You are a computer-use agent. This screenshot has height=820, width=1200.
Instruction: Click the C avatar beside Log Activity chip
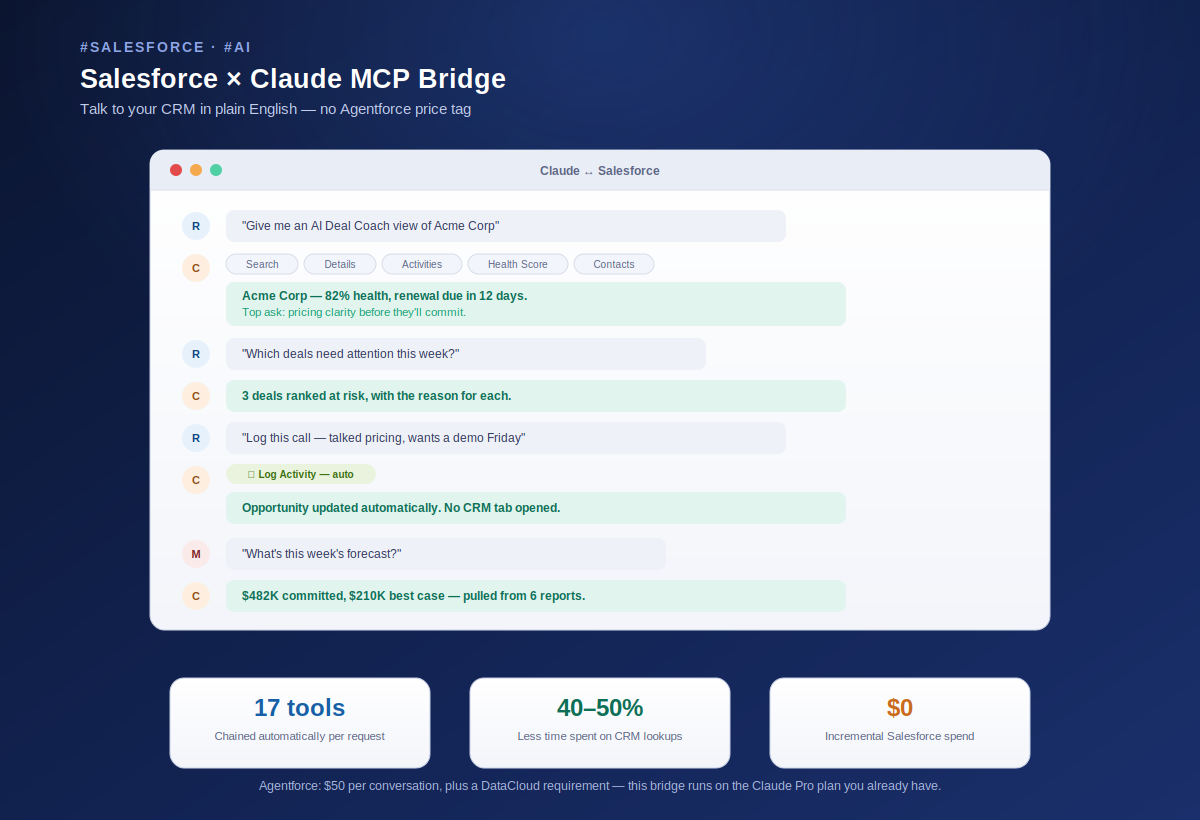196,480
